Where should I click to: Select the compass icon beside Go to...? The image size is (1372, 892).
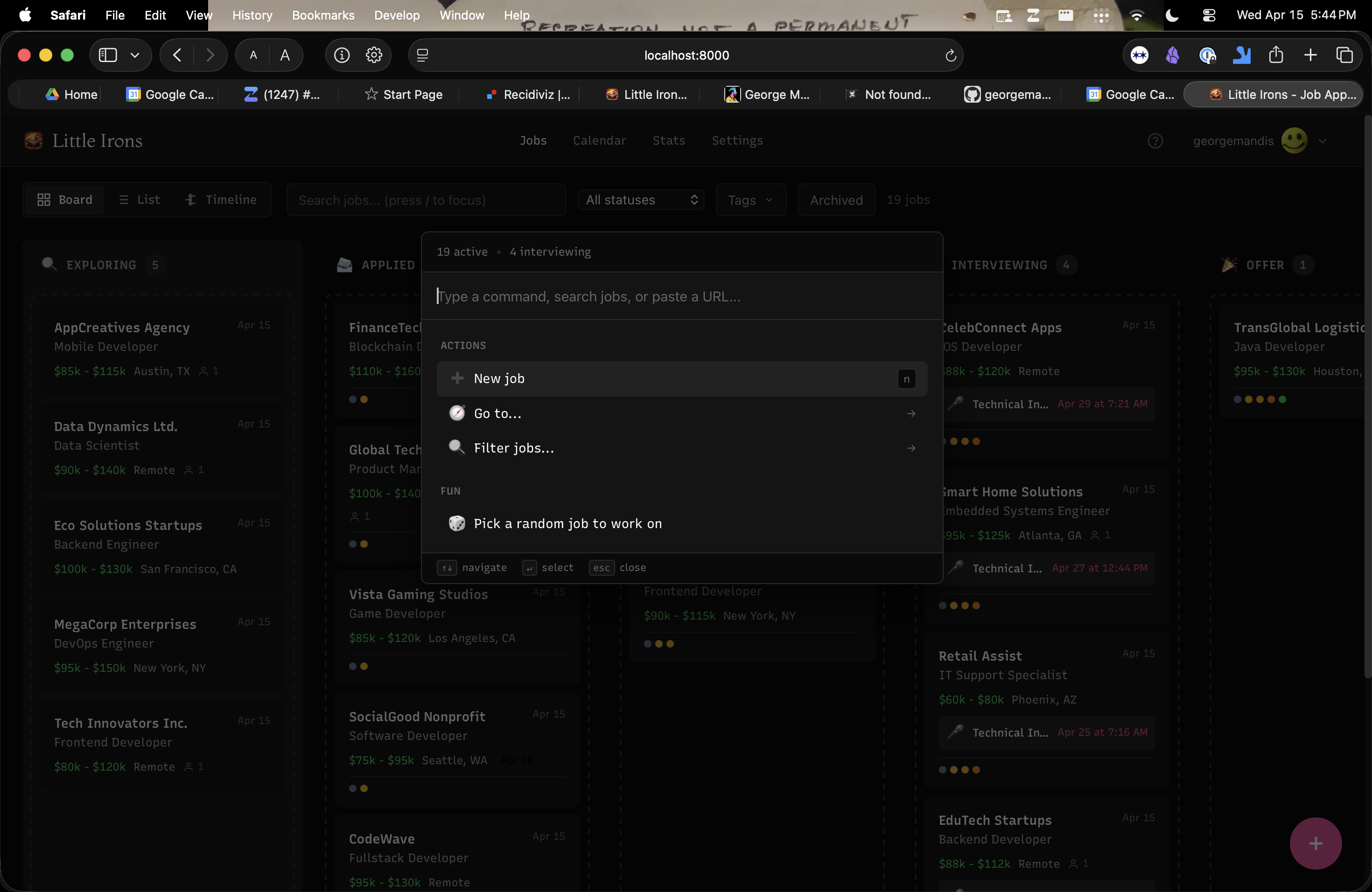457,412
